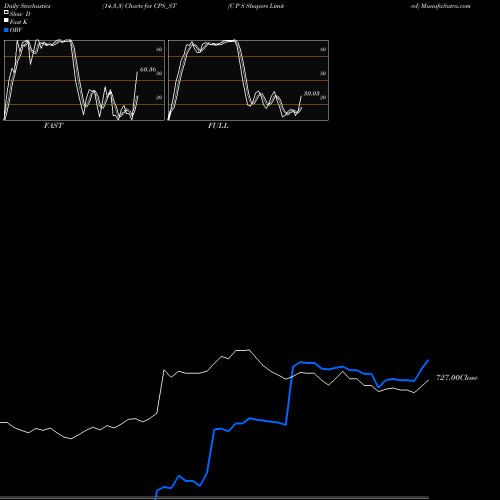
Task: Select the OBV legend label
Action: (x=16, y=30)
